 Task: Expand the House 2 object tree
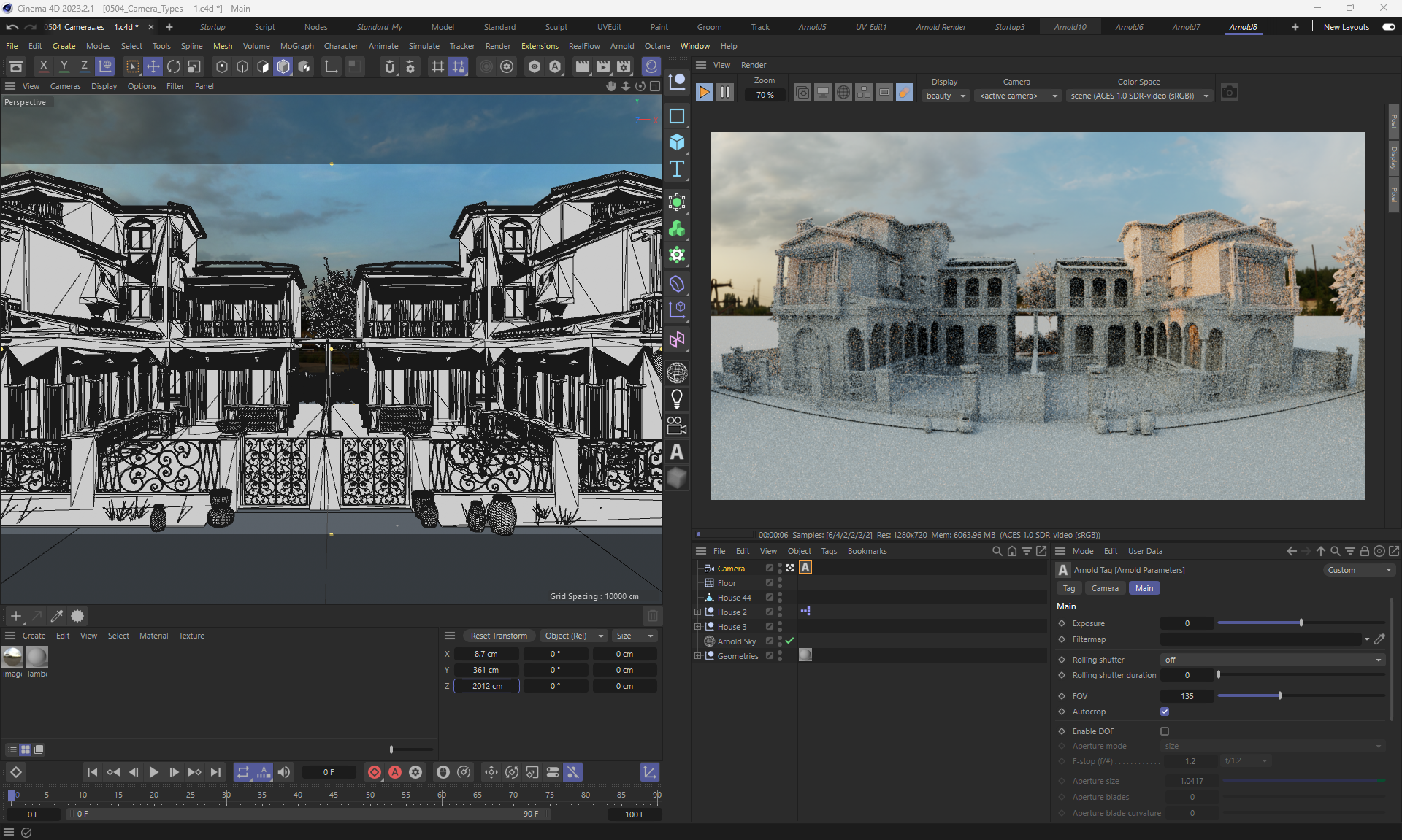(x=697, y=612)
